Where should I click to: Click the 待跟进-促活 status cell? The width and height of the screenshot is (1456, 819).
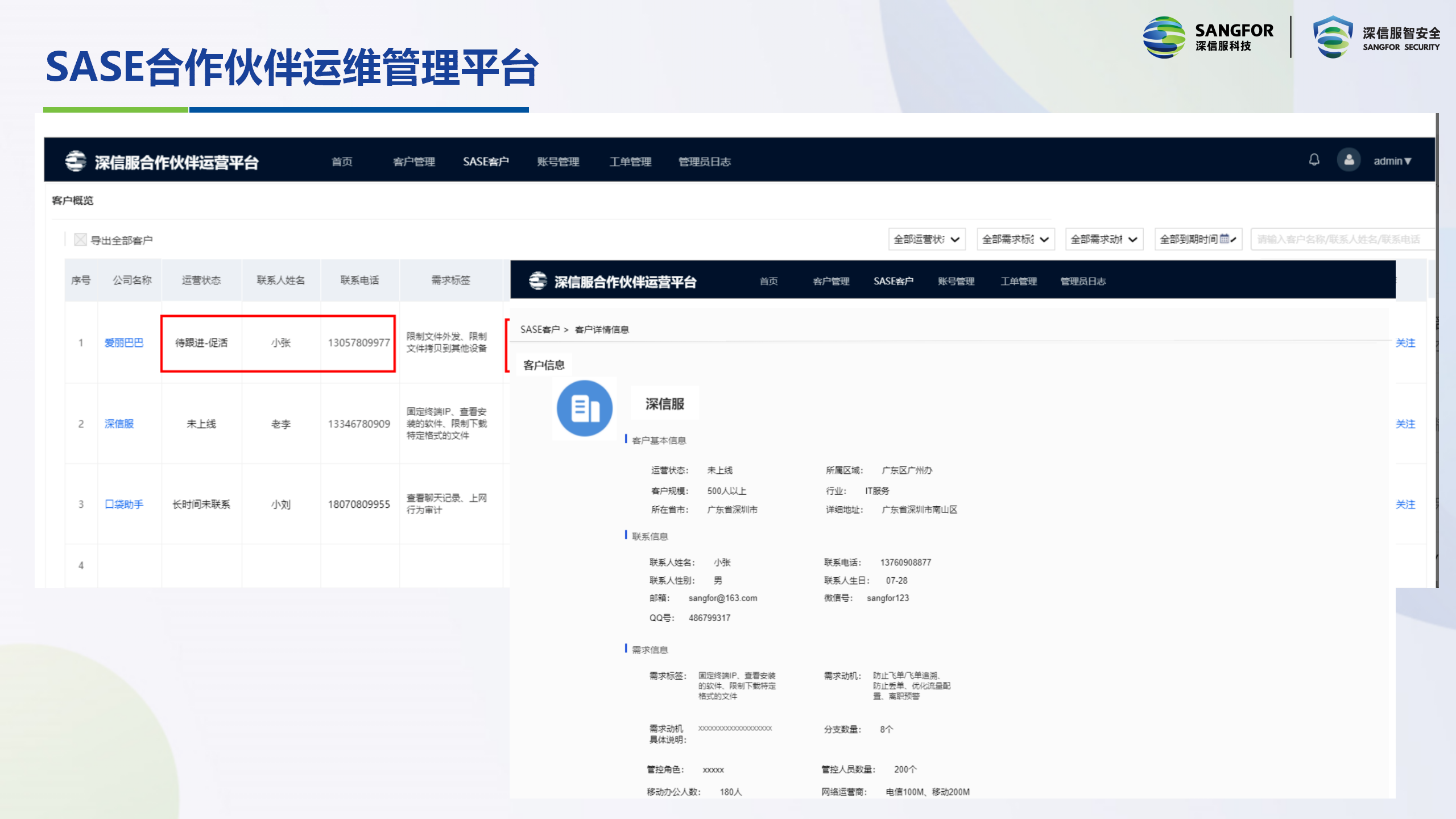point(201,342)
